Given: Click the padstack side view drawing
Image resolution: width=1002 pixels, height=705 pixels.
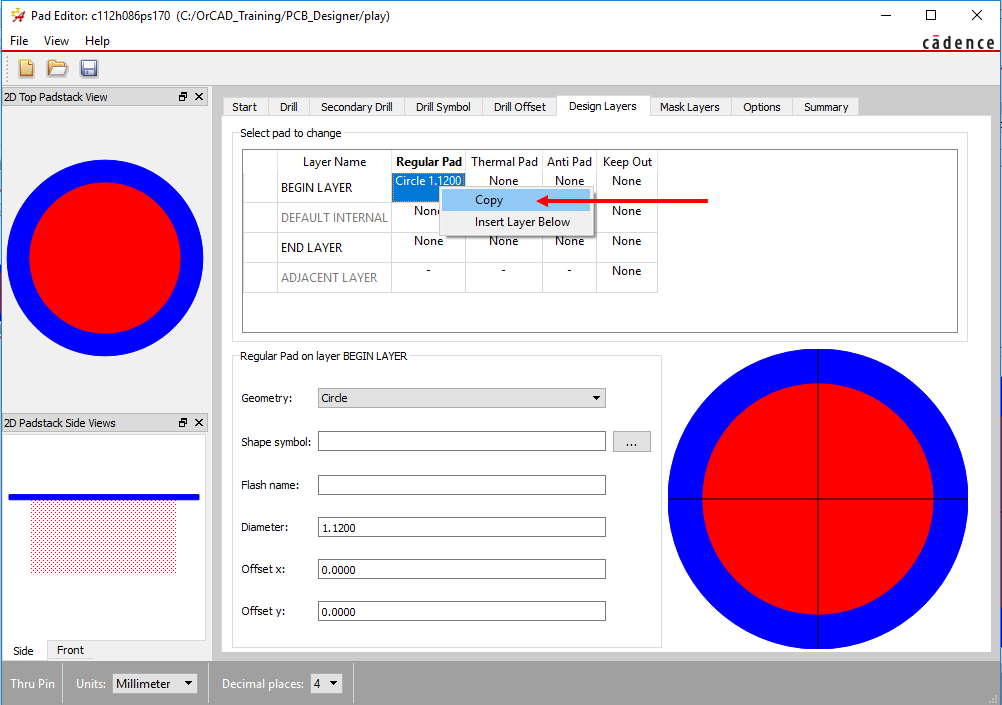Looking at the screenshot, I should point(104,534).
